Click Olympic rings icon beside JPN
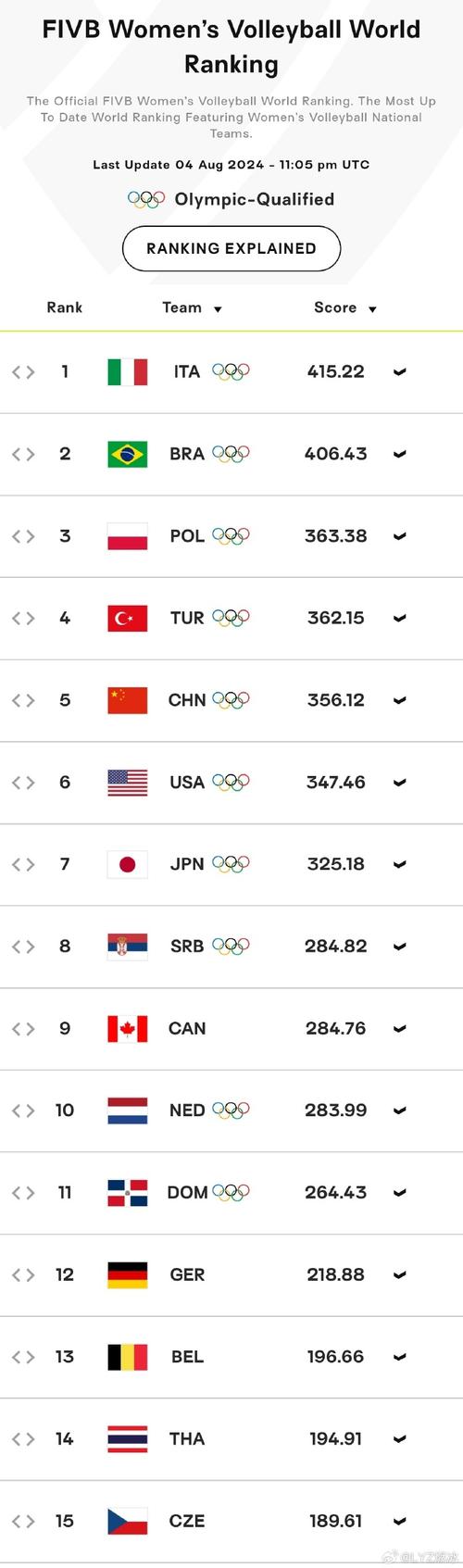The height and width of the screenshot is (1568, 463). (231, 864)
